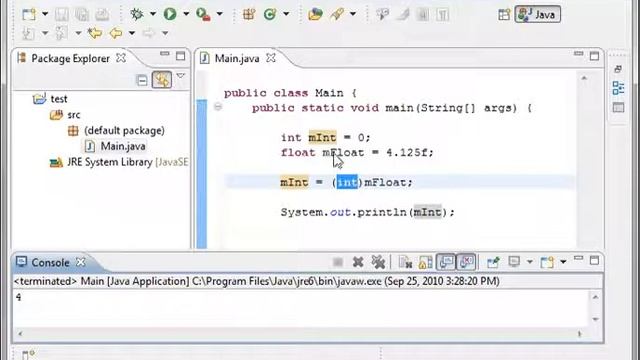The image size is (640, 360).
Task: Click the Console scrollbar down arrow
Action: pos(596,319)
